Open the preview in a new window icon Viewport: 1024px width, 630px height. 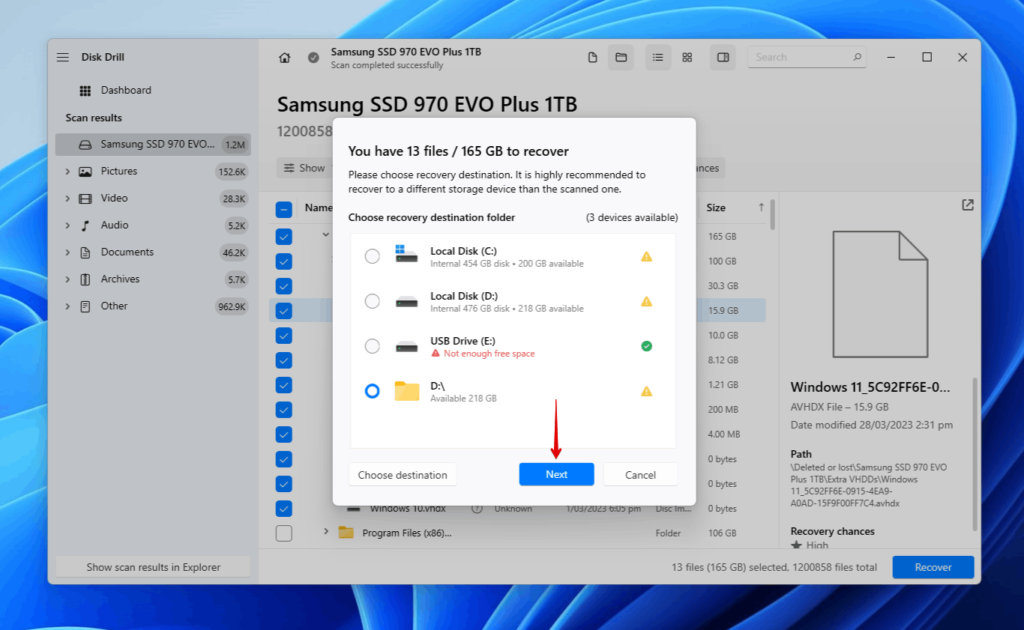tap(967, 204)
